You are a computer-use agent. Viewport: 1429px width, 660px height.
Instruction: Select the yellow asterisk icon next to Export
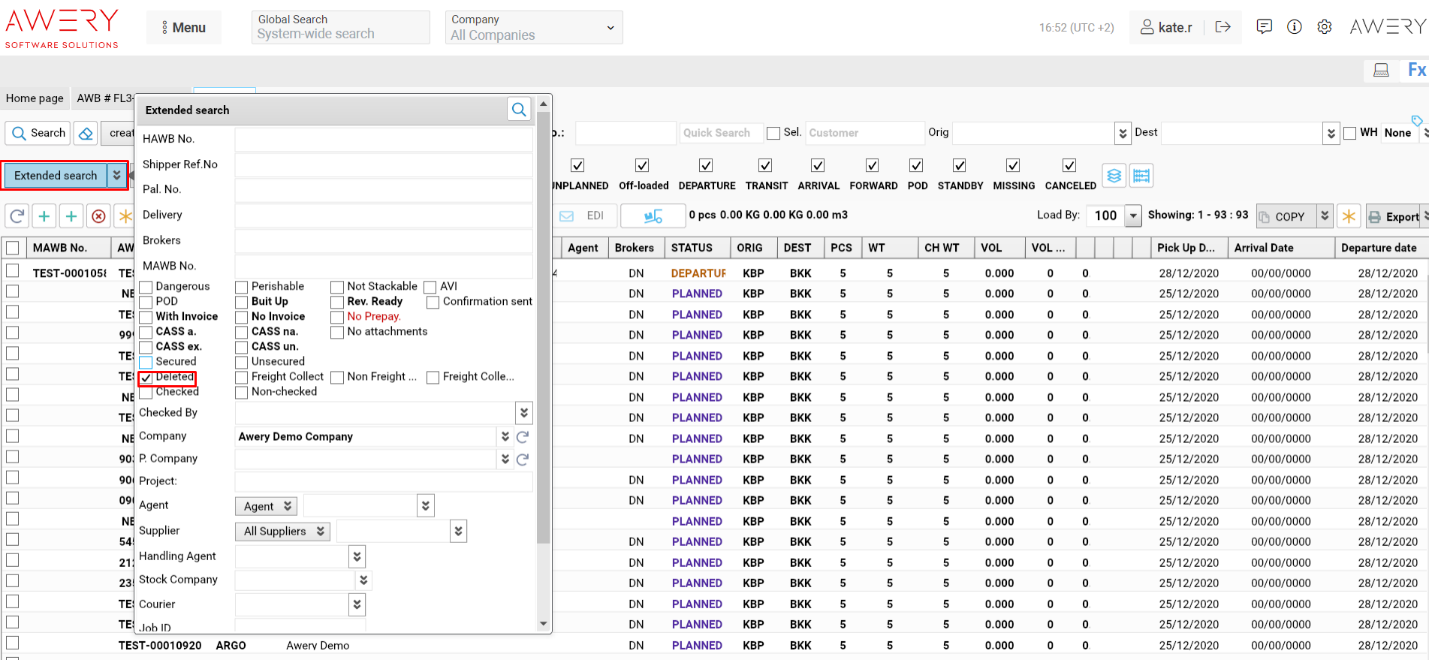(1348, 216)
